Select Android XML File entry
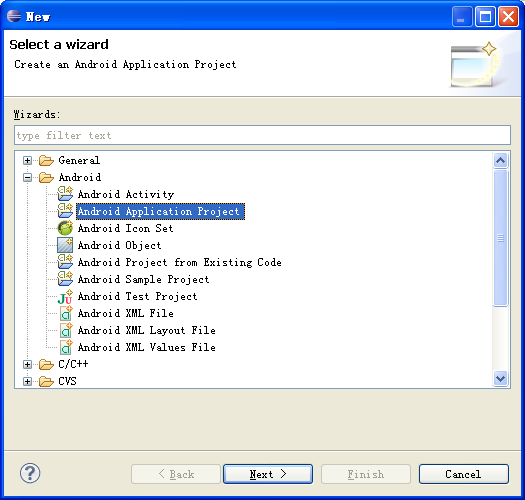 [x=126, y=313]
